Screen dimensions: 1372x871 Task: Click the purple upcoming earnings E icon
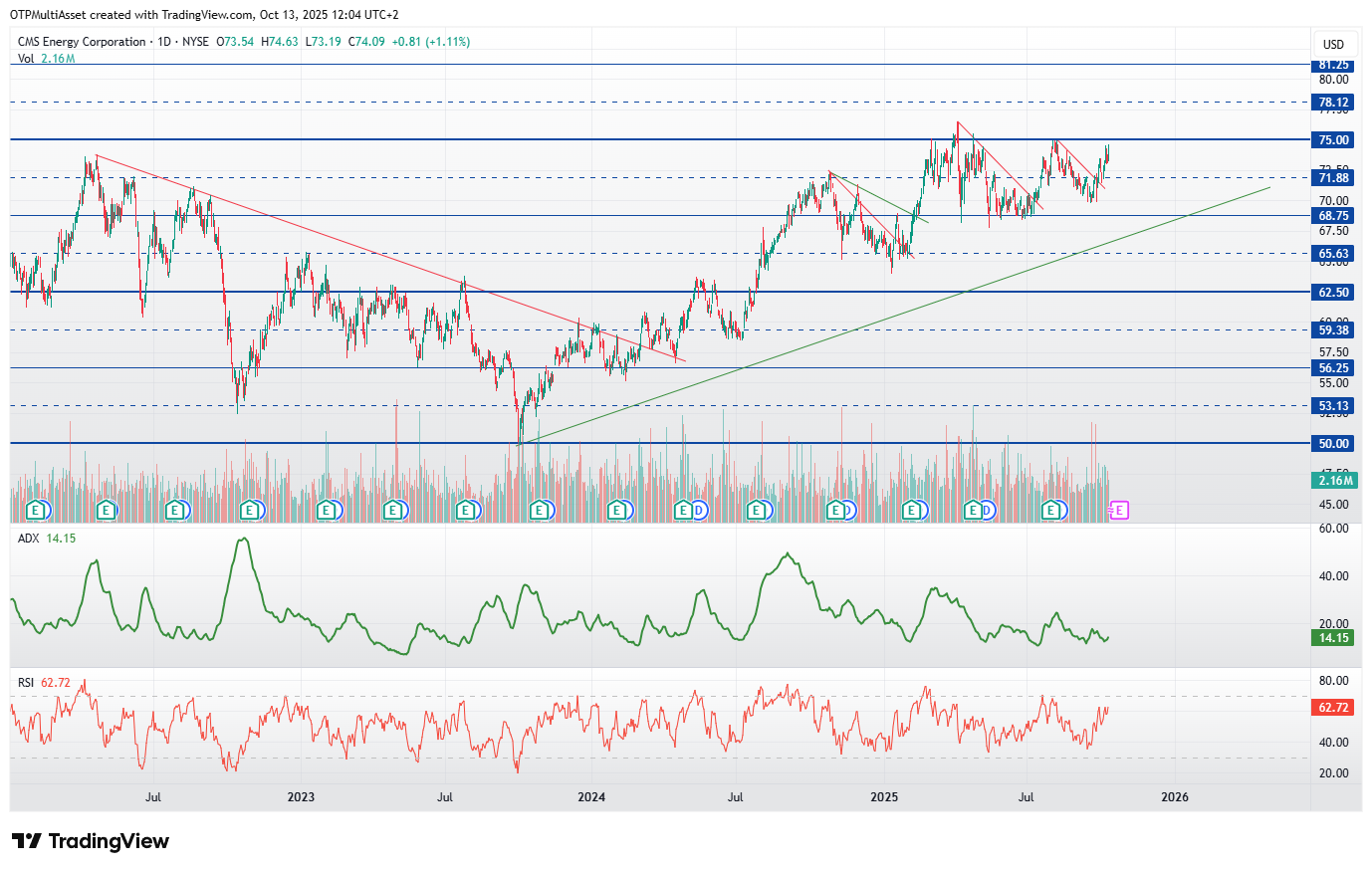[x=1119, y=511]
